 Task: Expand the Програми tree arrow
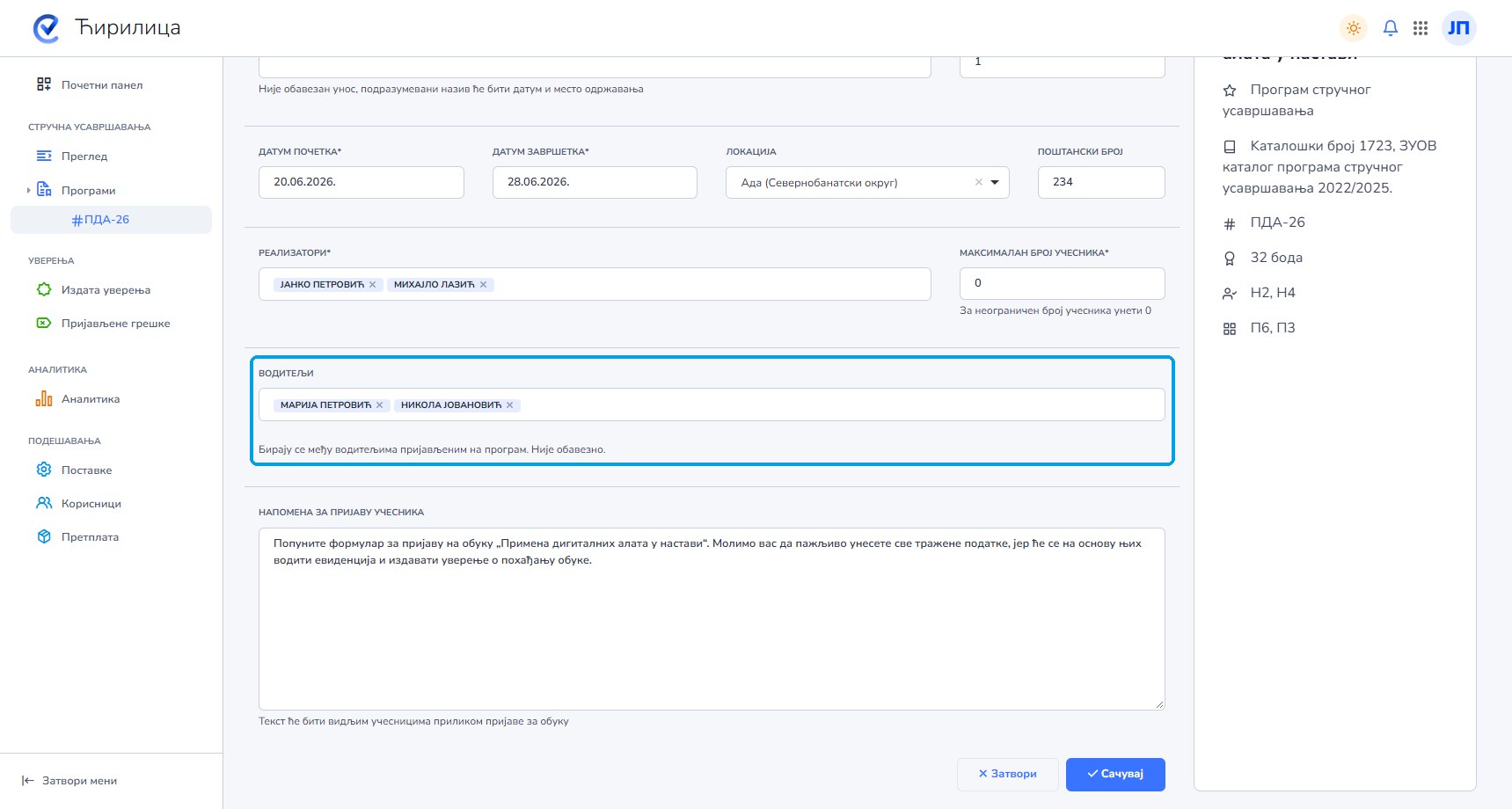click(28, 190)
